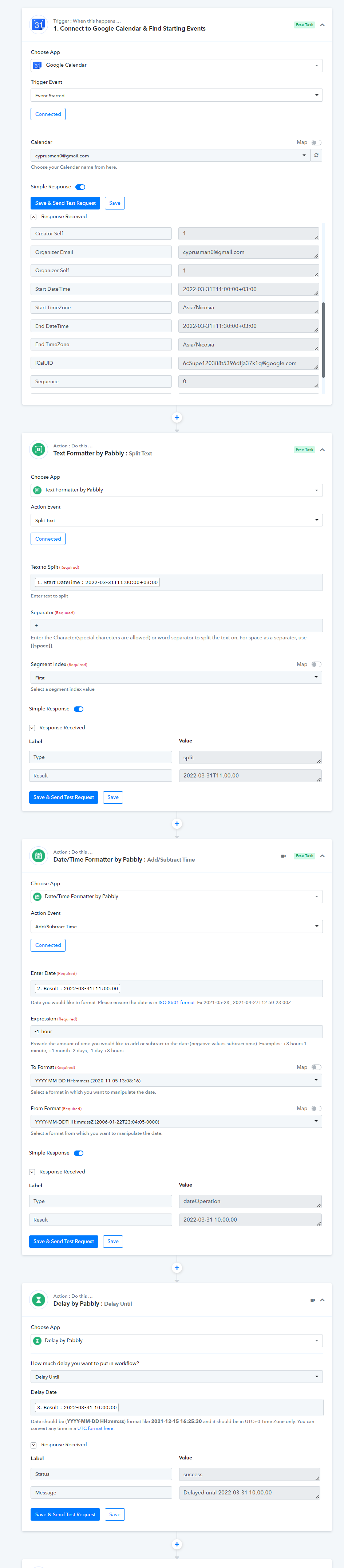Viewport: 344px width, 1568px height.
Task: Open Choose App dropdown showing Google Calendar
Action: (x=176, y=65)
